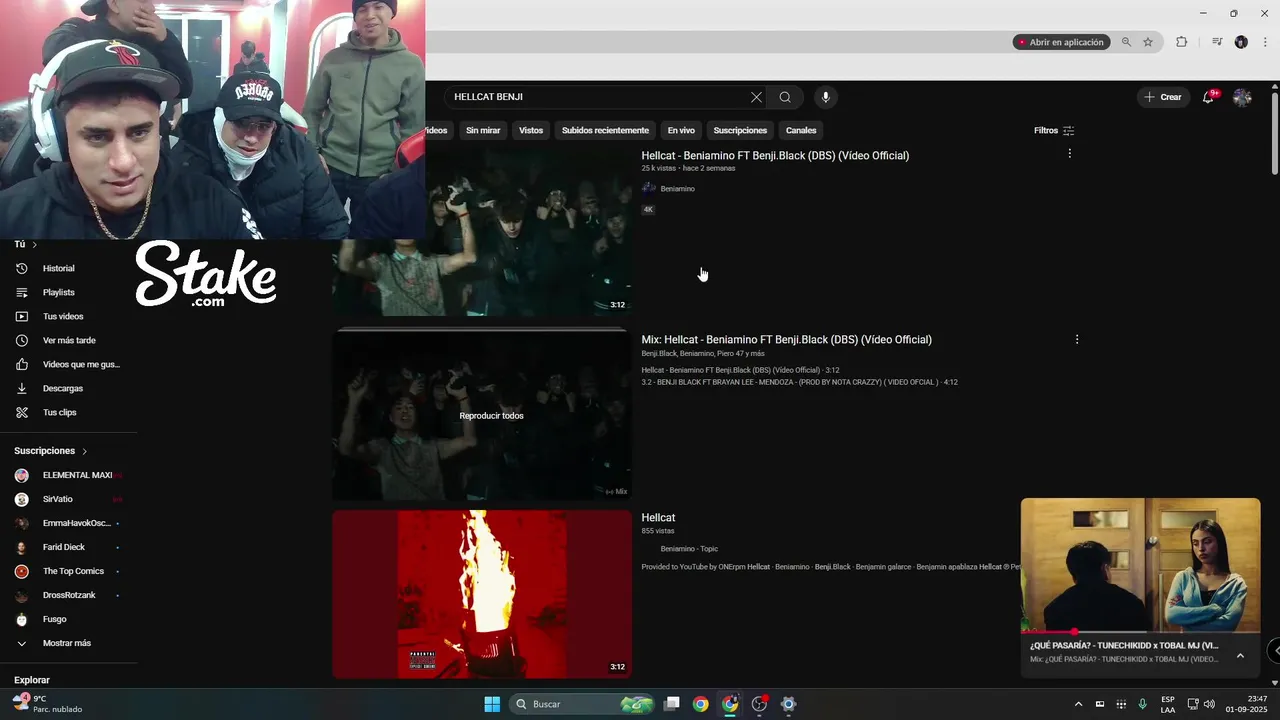
Task: Open more options for Mix: Hellcat result
Action: [x=1077, y=340]
